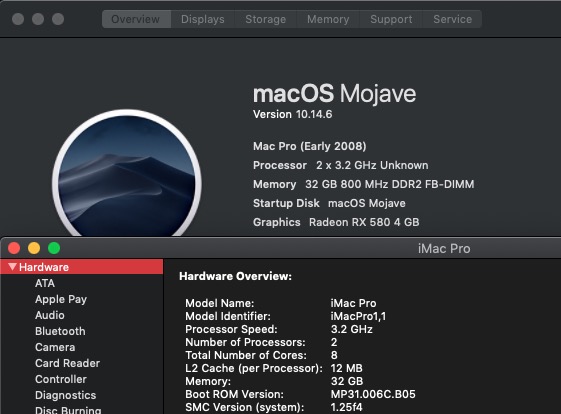Image resolution: width=561 pixels, height=414 pixels.
Task: Click the Version 10.14.6 text
Action: click(x=292, y=115)
